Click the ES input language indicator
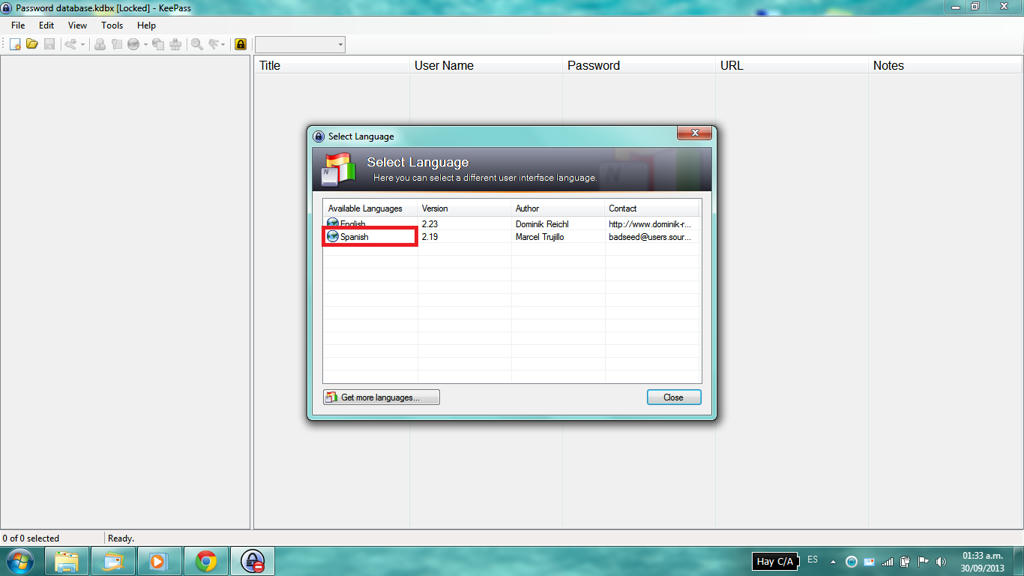The image size is (1024, 576). [x=812, y=560]
